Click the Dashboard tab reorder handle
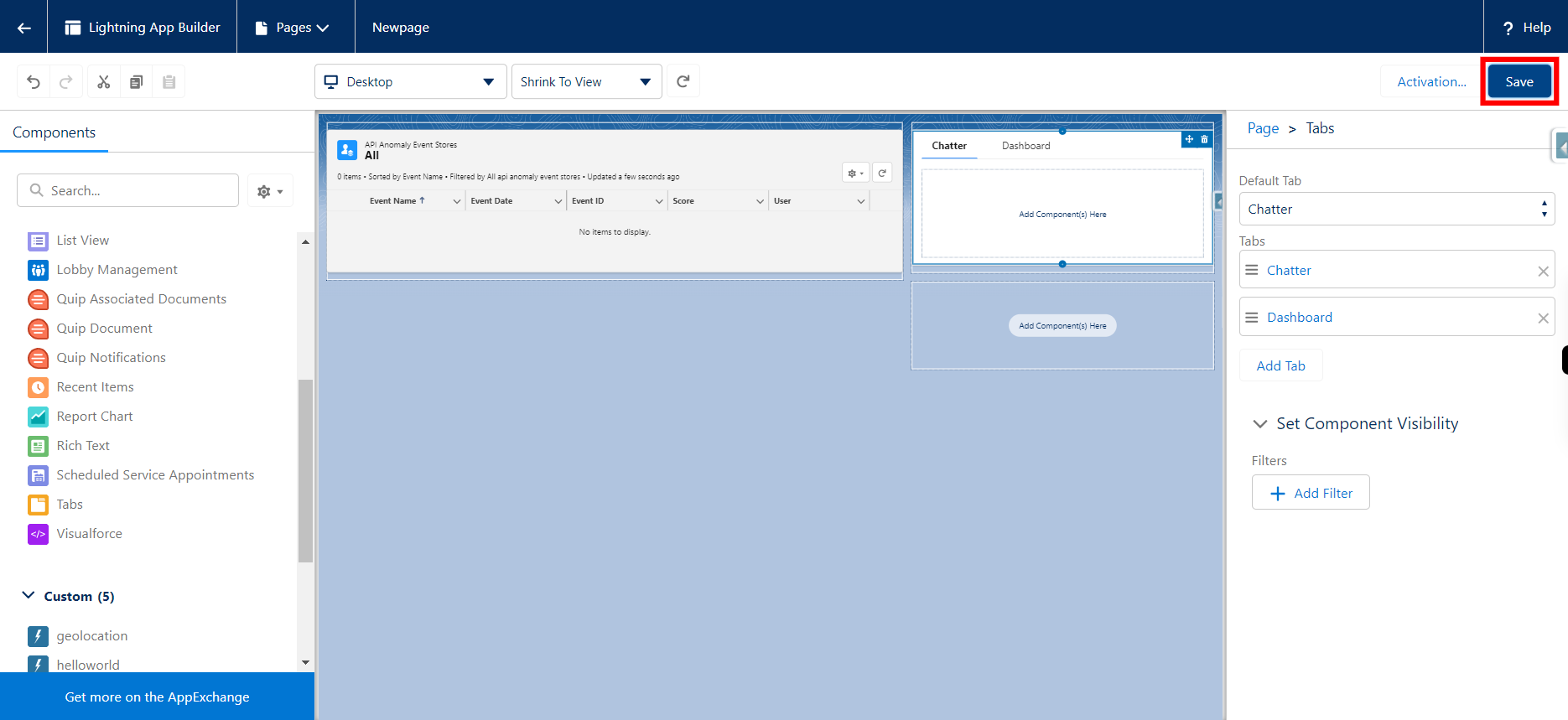The image size is (1568, 720). point(1252,317)
